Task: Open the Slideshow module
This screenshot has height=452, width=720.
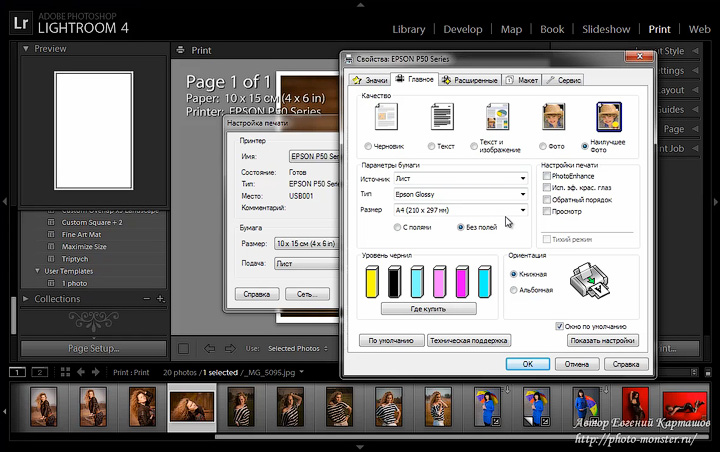Action: click(606, 29)
